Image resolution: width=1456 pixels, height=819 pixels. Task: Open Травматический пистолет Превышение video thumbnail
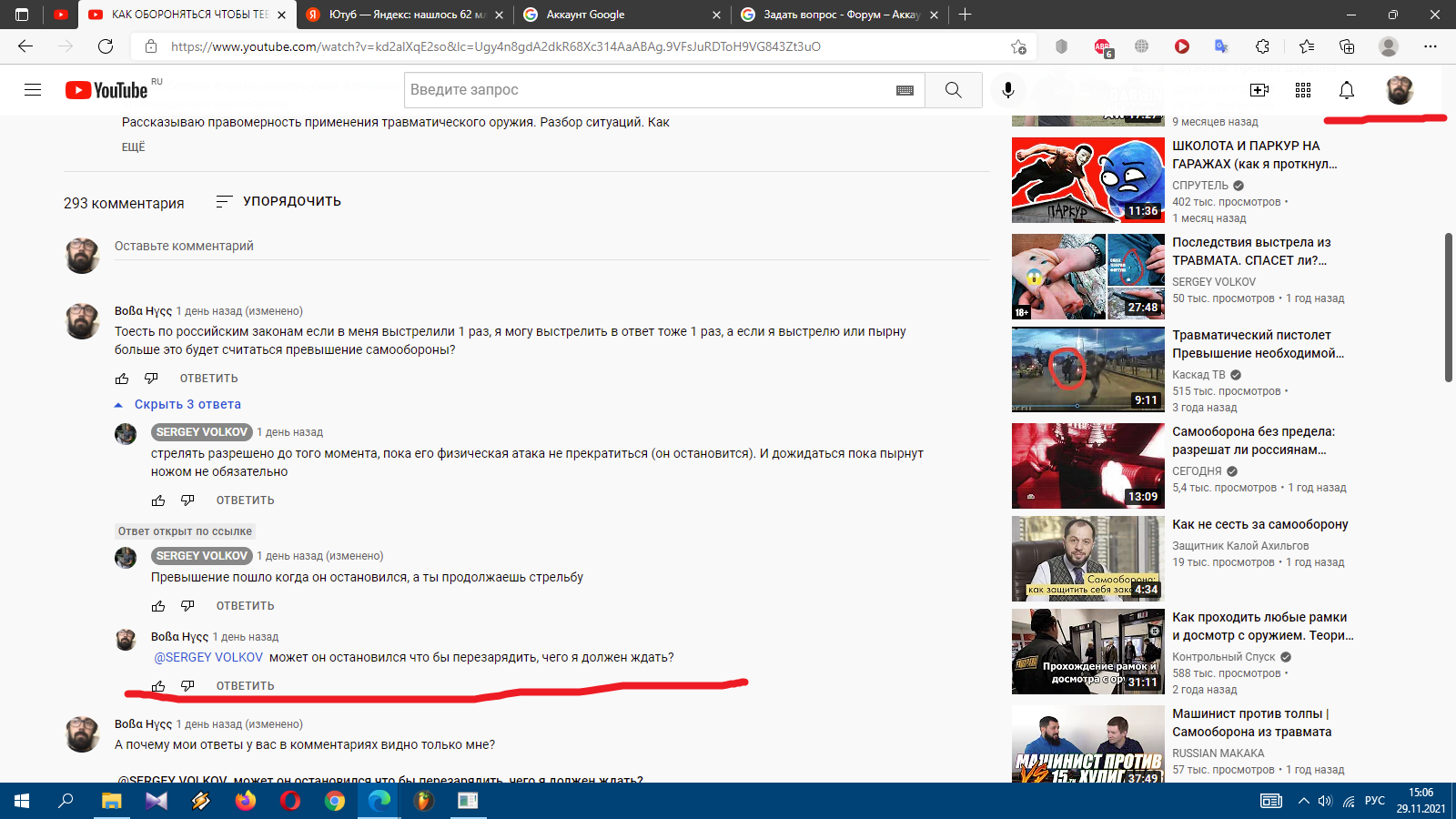pos(1088,369)
